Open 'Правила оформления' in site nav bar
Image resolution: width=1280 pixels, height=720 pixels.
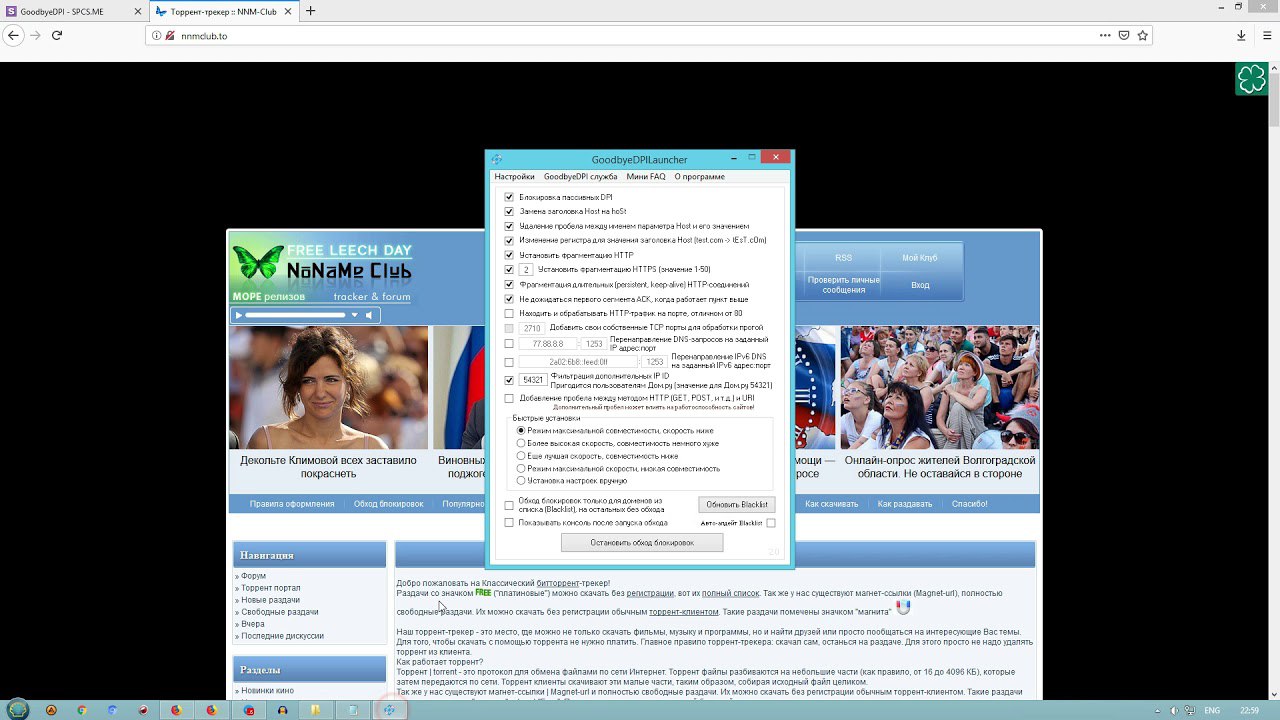coord(292,504)
